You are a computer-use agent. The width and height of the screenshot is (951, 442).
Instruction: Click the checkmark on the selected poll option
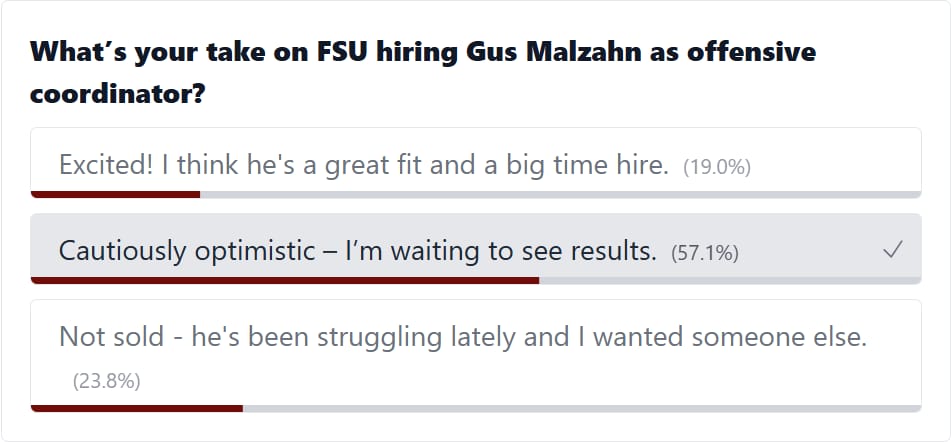[x=892, y=252]
